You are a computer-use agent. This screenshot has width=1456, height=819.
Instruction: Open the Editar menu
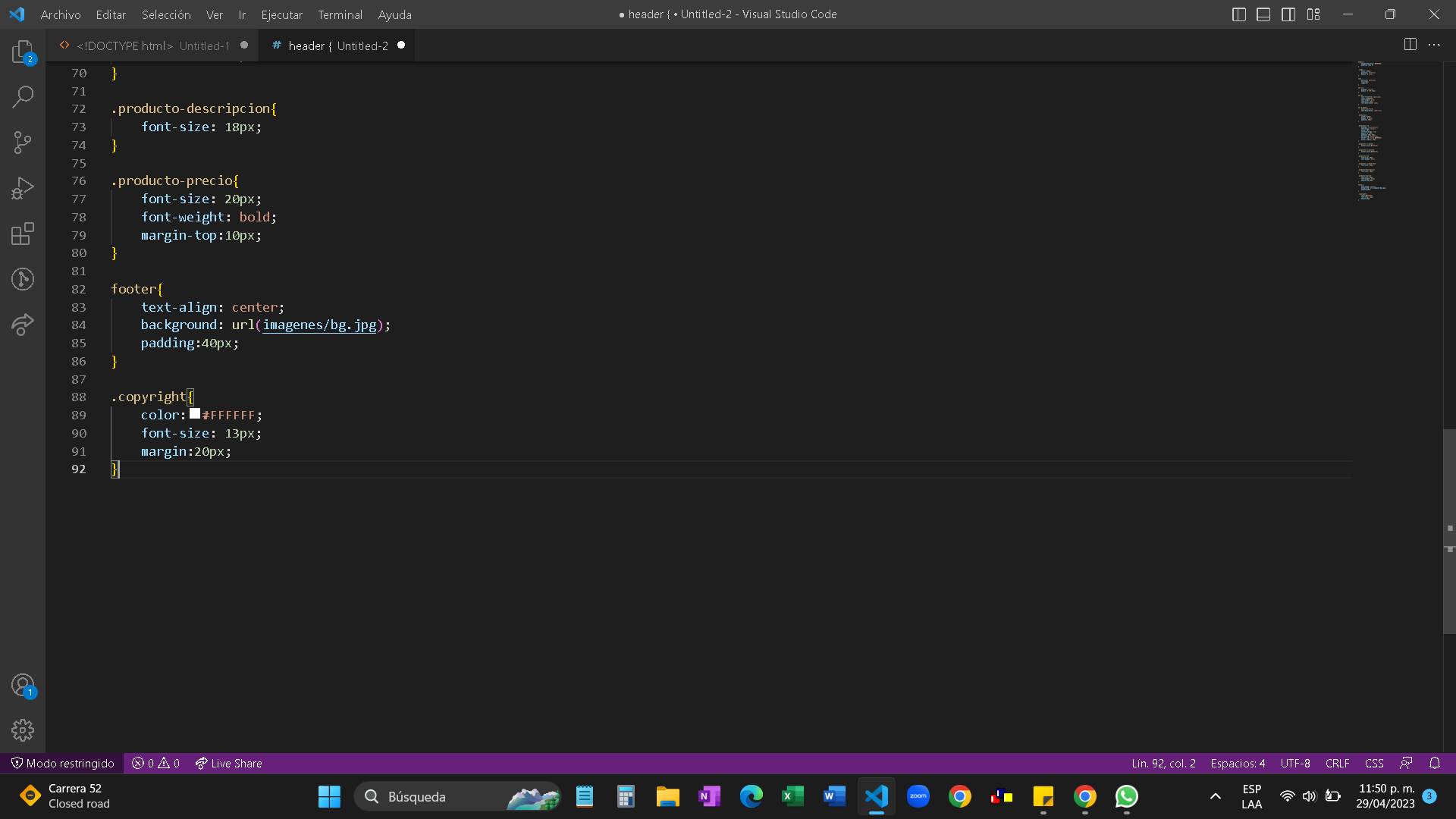(111, 14)
